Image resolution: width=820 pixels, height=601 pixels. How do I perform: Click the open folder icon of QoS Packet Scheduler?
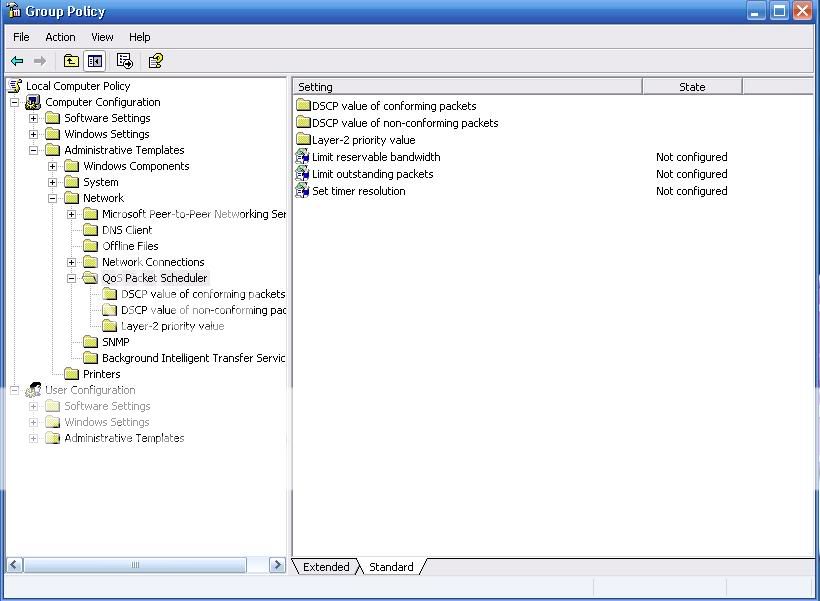tap(90, 278)
